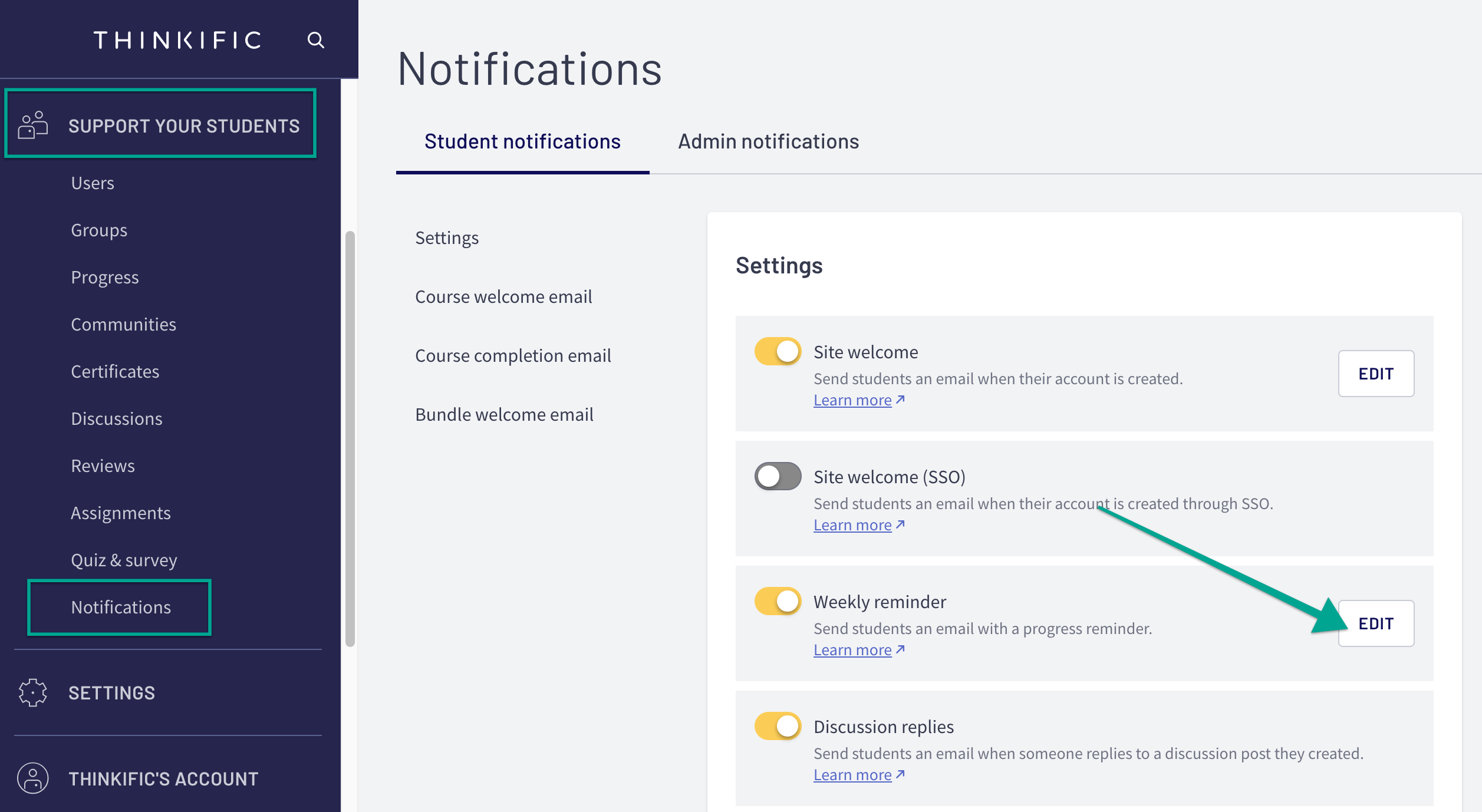Go to Certificates in sidebar
1482x812 pixels.
pos(115,371)
